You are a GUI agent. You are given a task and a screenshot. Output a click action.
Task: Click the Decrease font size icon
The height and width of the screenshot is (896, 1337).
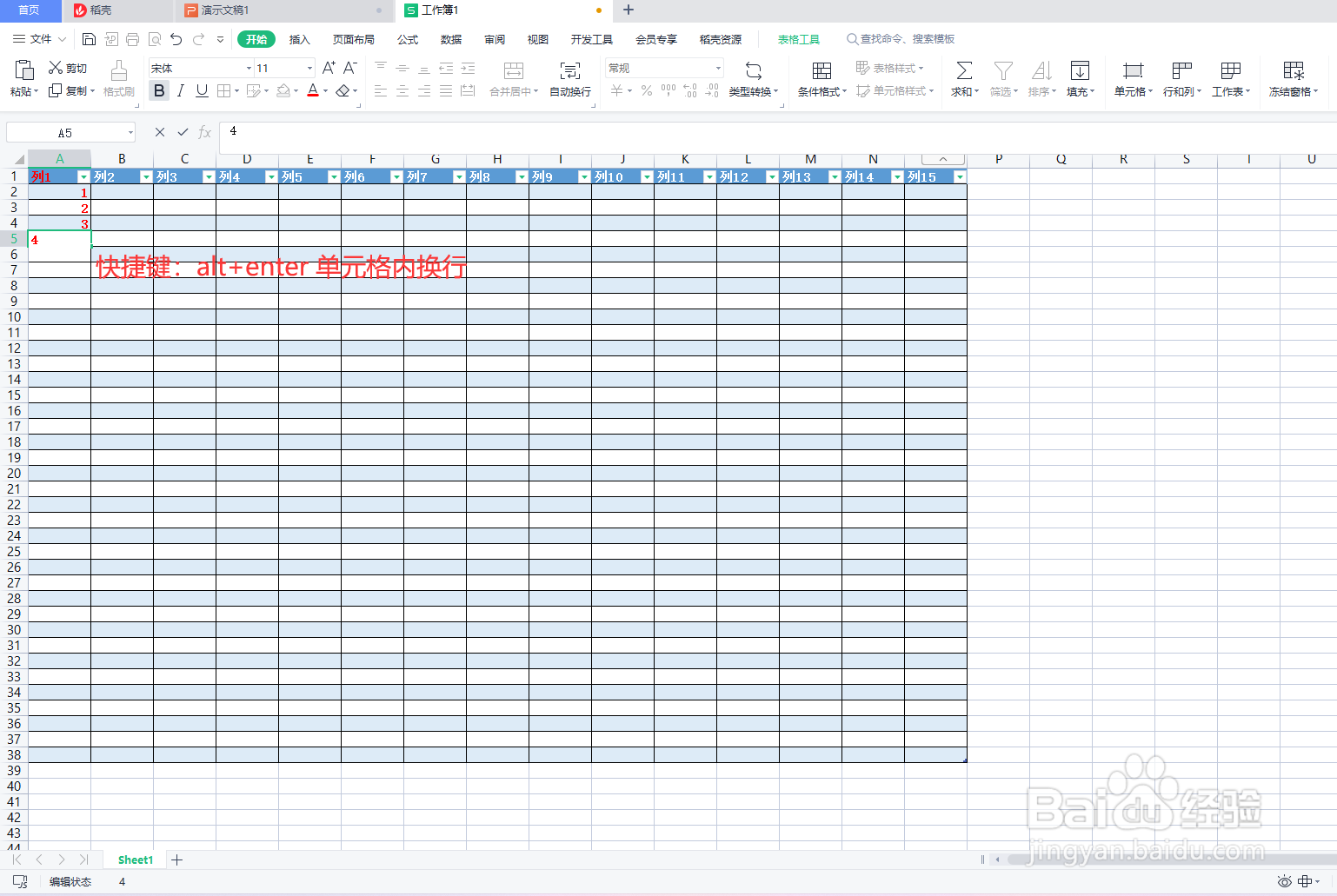[x=350, y=68]
